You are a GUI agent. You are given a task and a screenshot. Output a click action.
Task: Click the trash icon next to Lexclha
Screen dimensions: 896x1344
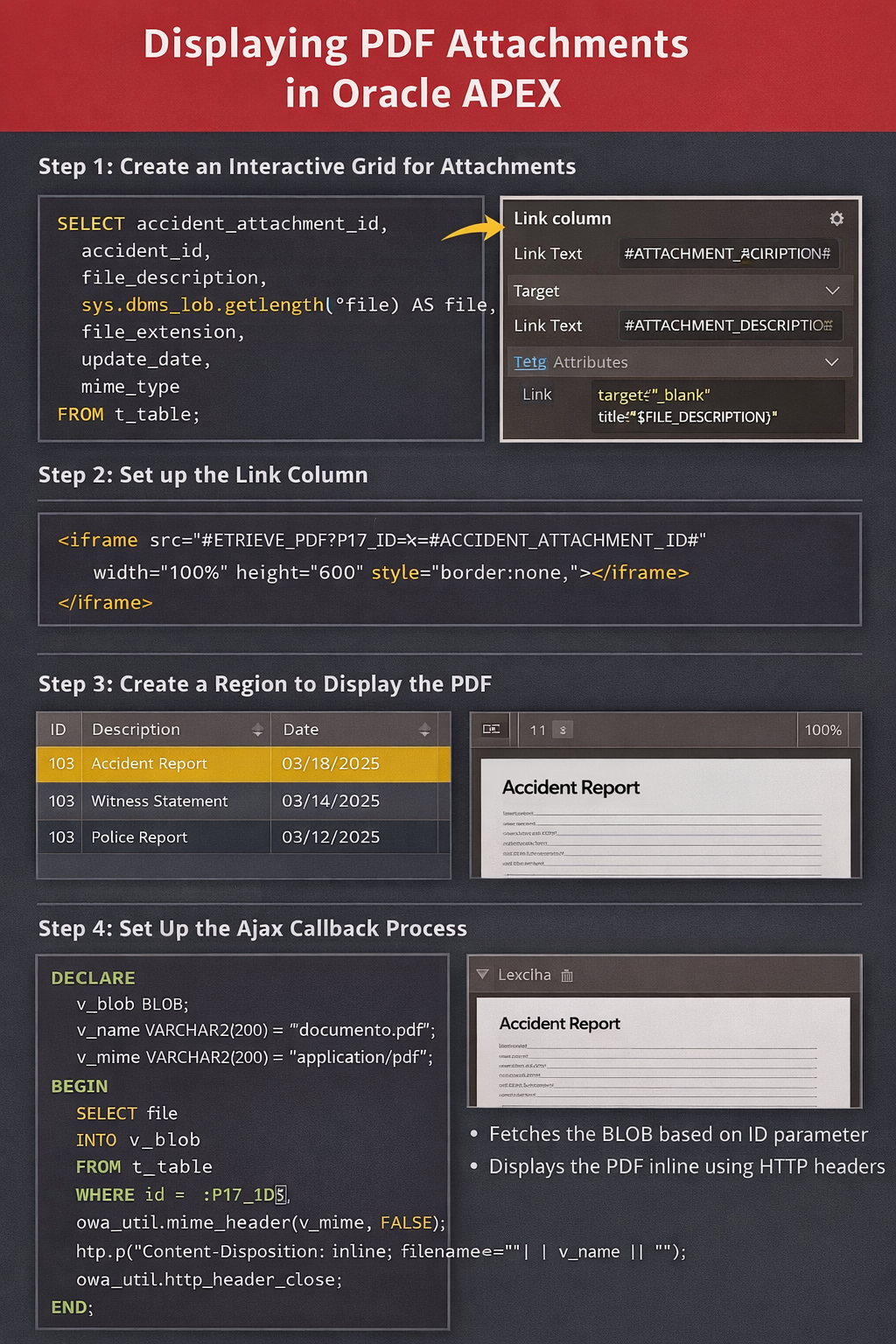(x=567, y=976)
